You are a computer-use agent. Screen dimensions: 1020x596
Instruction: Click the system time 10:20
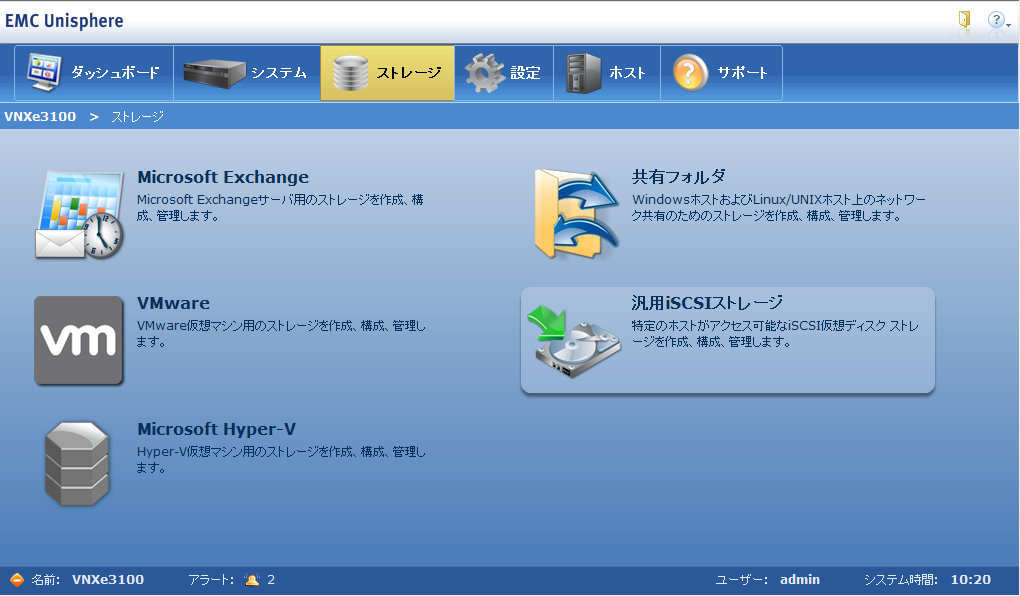click(x=971, y=580)
